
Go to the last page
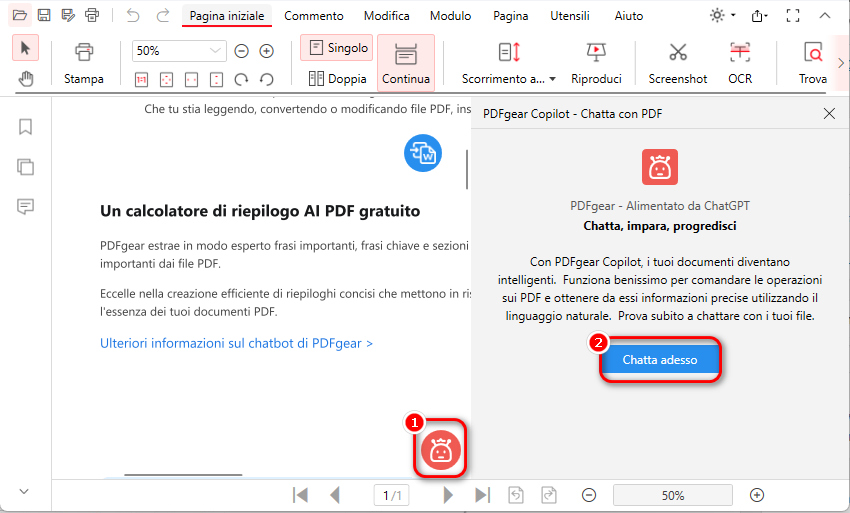(x=482, y=495)
